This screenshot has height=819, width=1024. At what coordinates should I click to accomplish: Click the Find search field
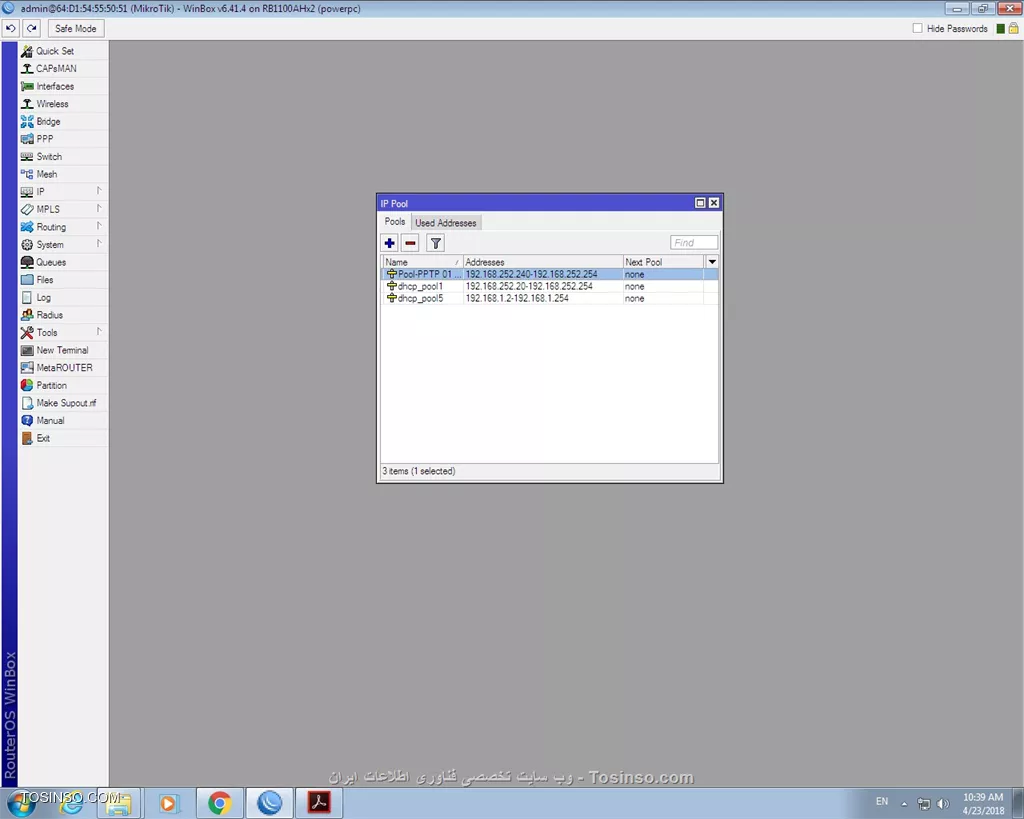tap(694, 243)
